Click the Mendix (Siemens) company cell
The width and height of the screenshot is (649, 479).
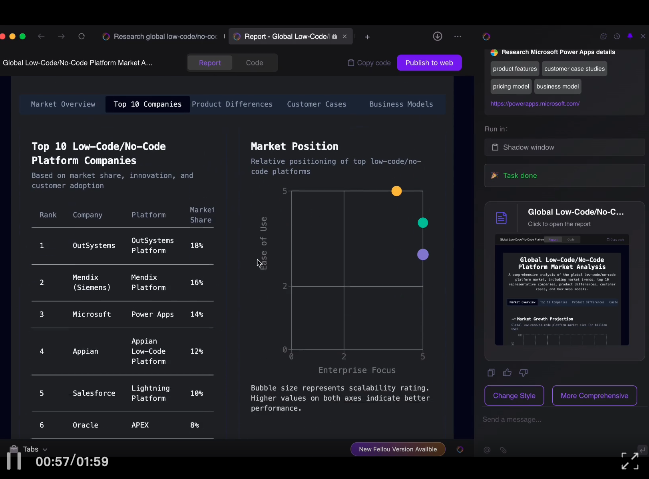(91, 282)
